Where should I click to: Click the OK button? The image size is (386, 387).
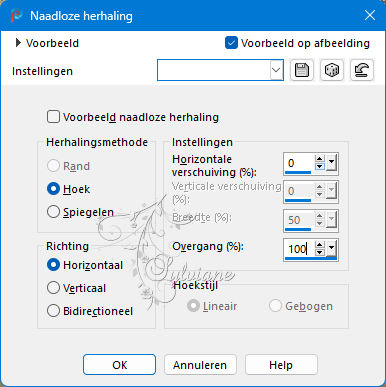(119, 365)
